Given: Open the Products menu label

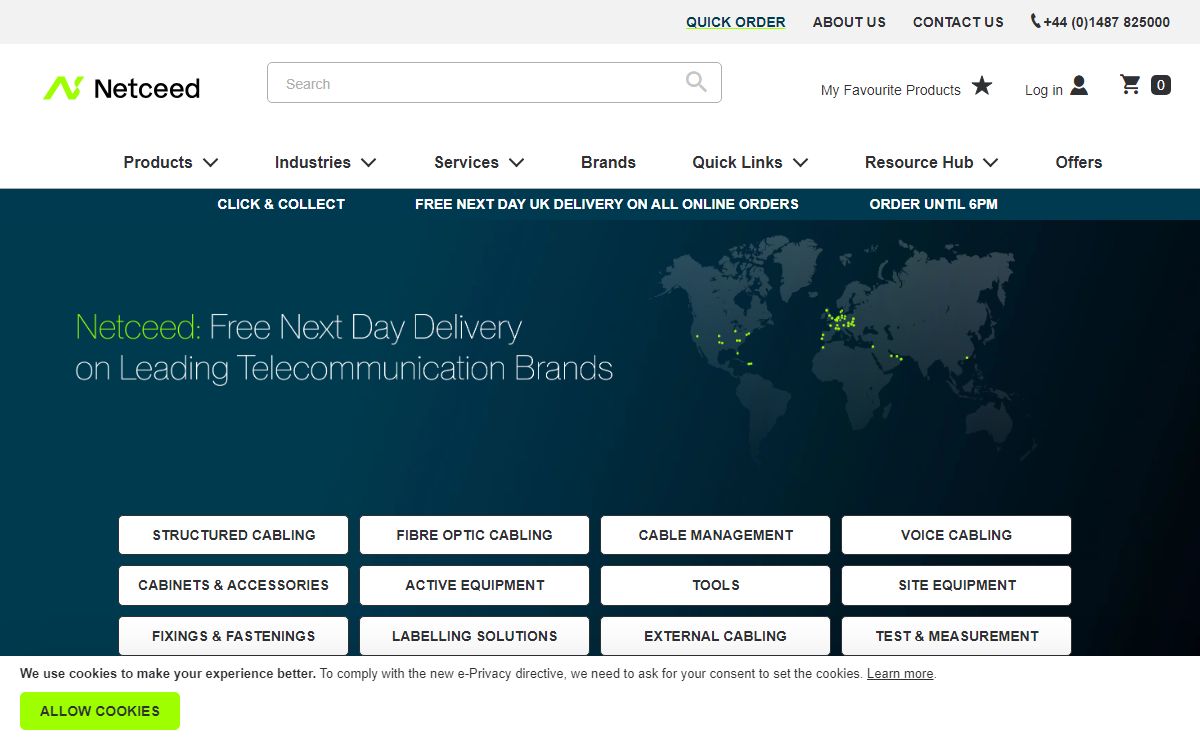Looking at the screenshot, I should (158, 162).
